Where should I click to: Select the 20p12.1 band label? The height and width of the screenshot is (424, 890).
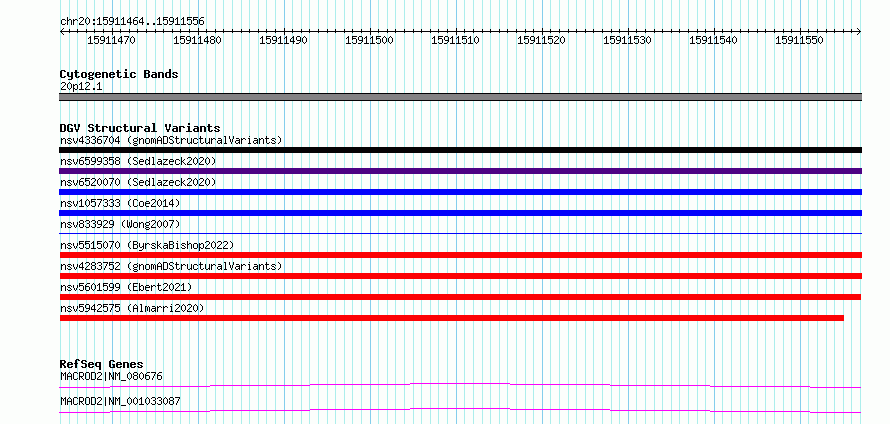click(x=81, y=87)
